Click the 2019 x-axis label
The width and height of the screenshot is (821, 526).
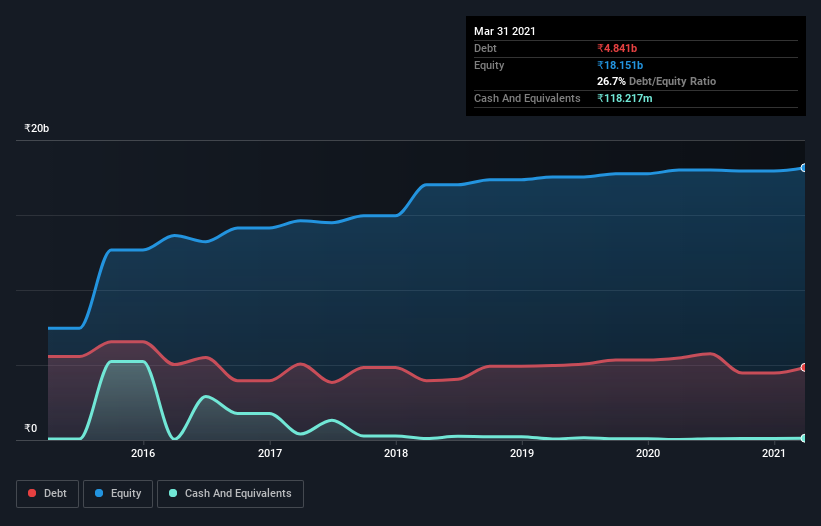pos(522,453)
